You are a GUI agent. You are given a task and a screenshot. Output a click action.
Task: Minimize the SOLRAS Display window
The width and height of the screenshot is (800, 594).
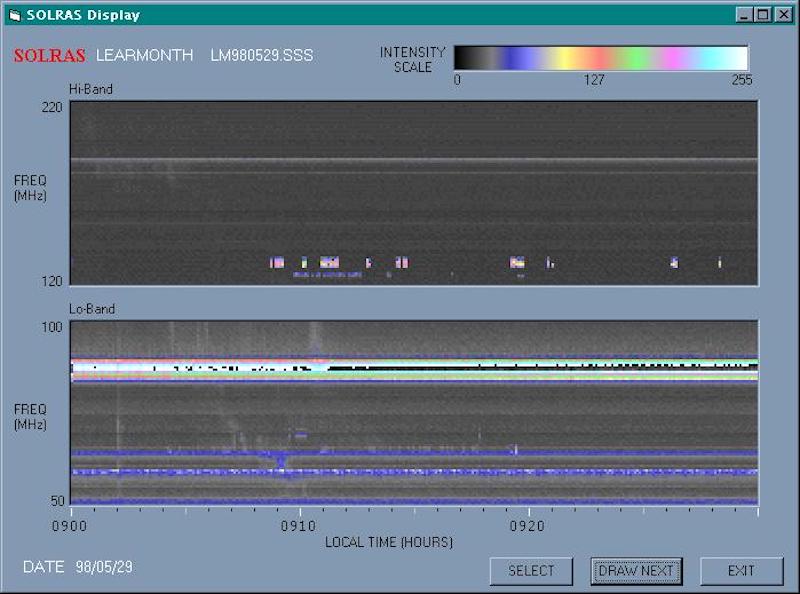click(x=745, y=15)
